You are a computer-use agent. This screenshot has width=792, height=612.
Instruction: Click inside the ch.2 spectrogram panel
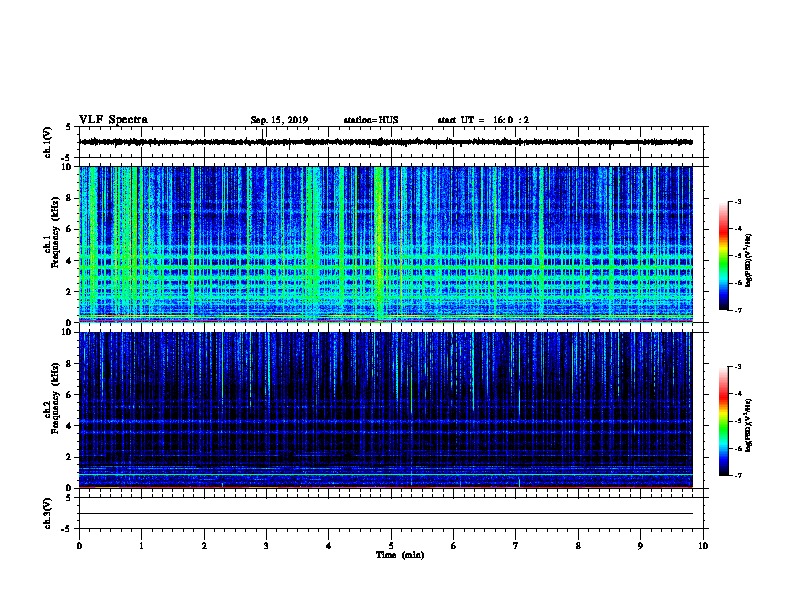[x=386, y=410]
